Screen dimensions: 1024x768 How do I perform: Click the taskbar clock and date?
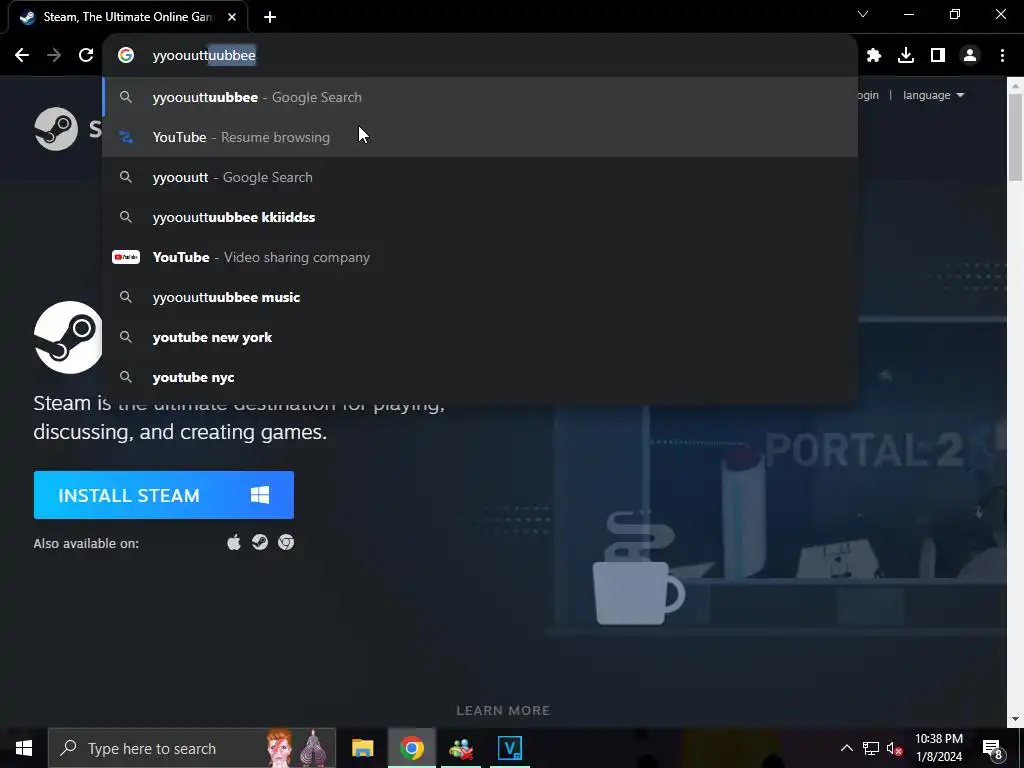point(939,748)
